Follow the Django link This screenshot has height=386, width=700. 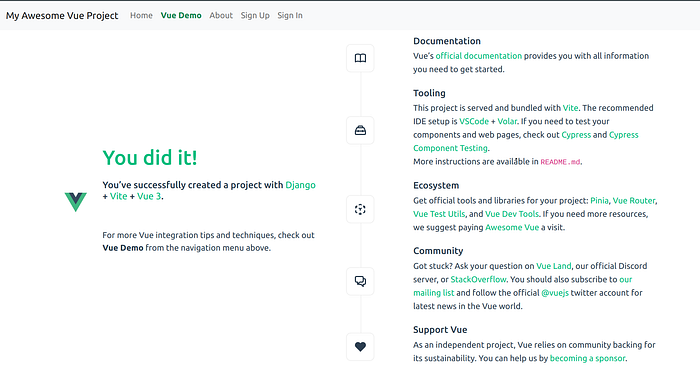point(300,185)
